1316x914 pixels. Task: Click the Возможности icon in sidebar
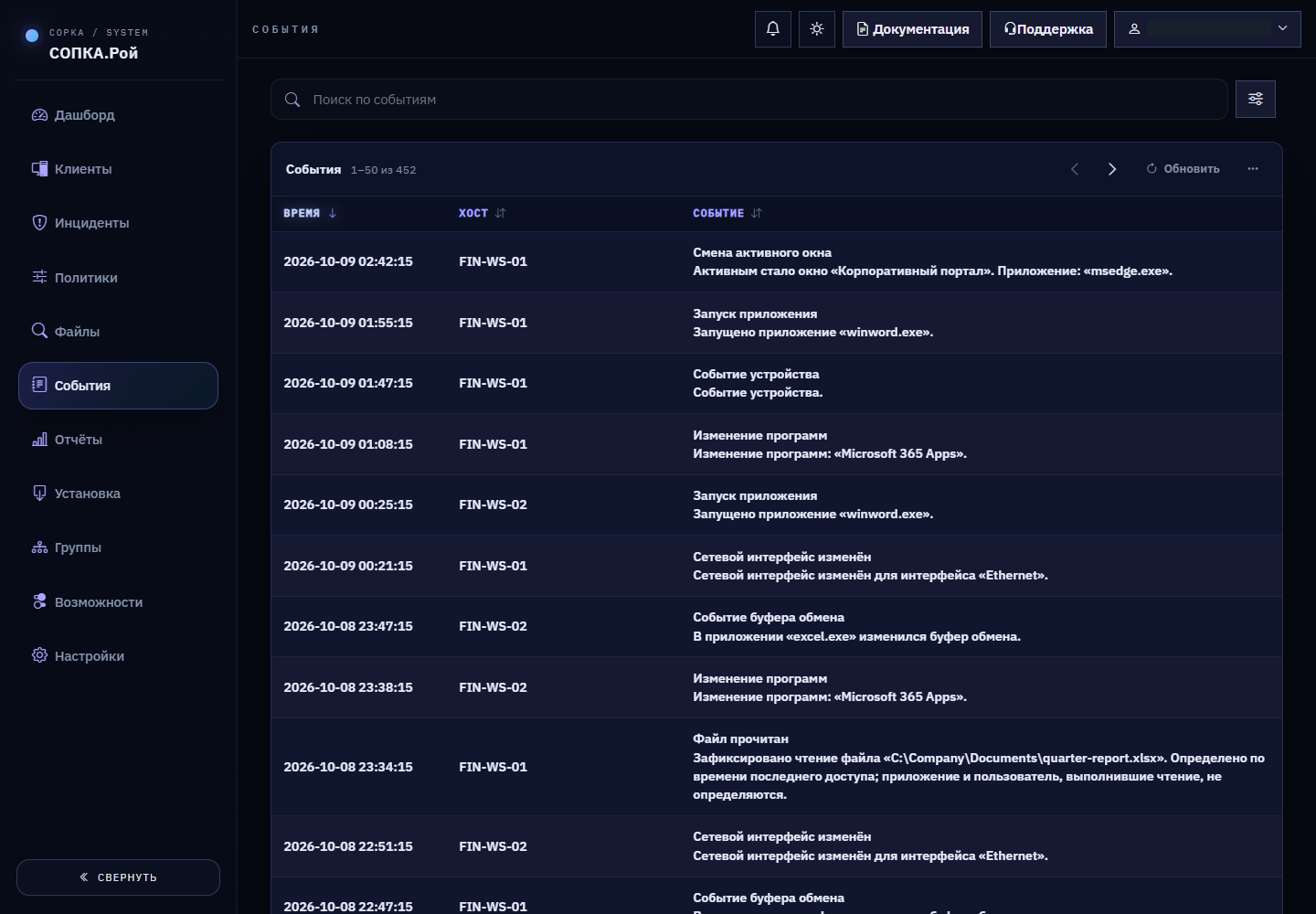pos(39,601)
